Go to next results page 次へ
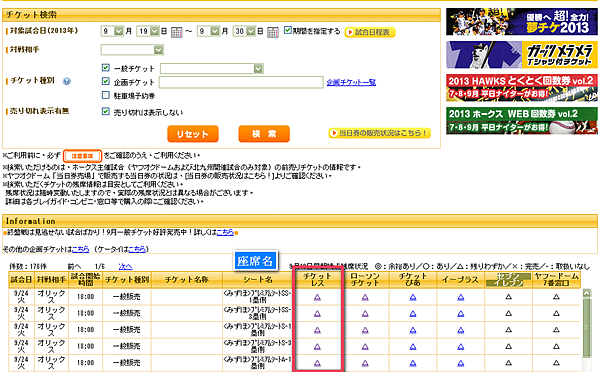Viewport: 600px width, 372px height. (x=126, y=266)
